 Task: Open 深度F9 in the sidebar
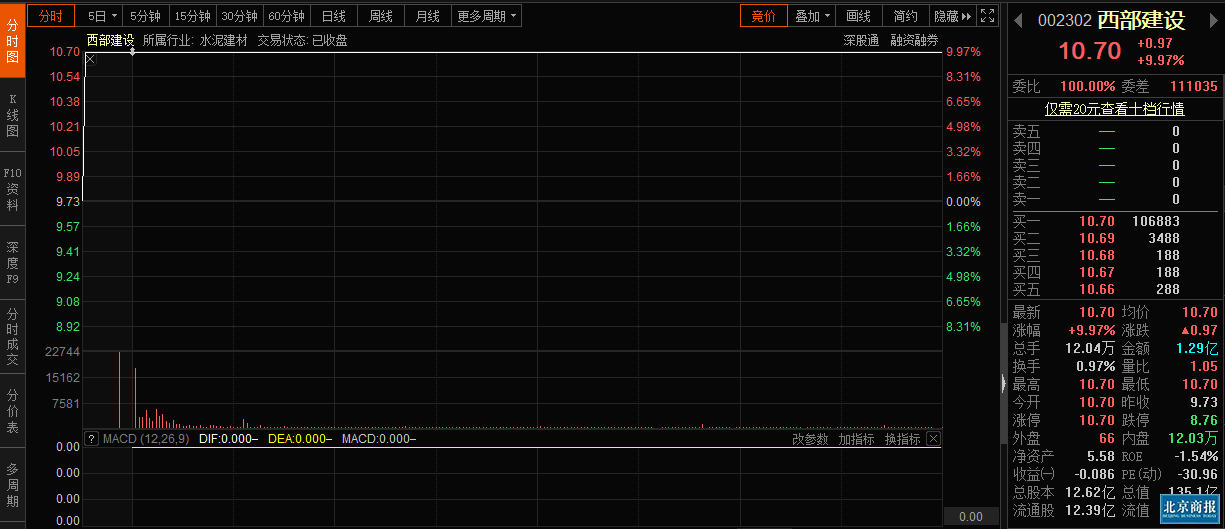click(13, 263)
